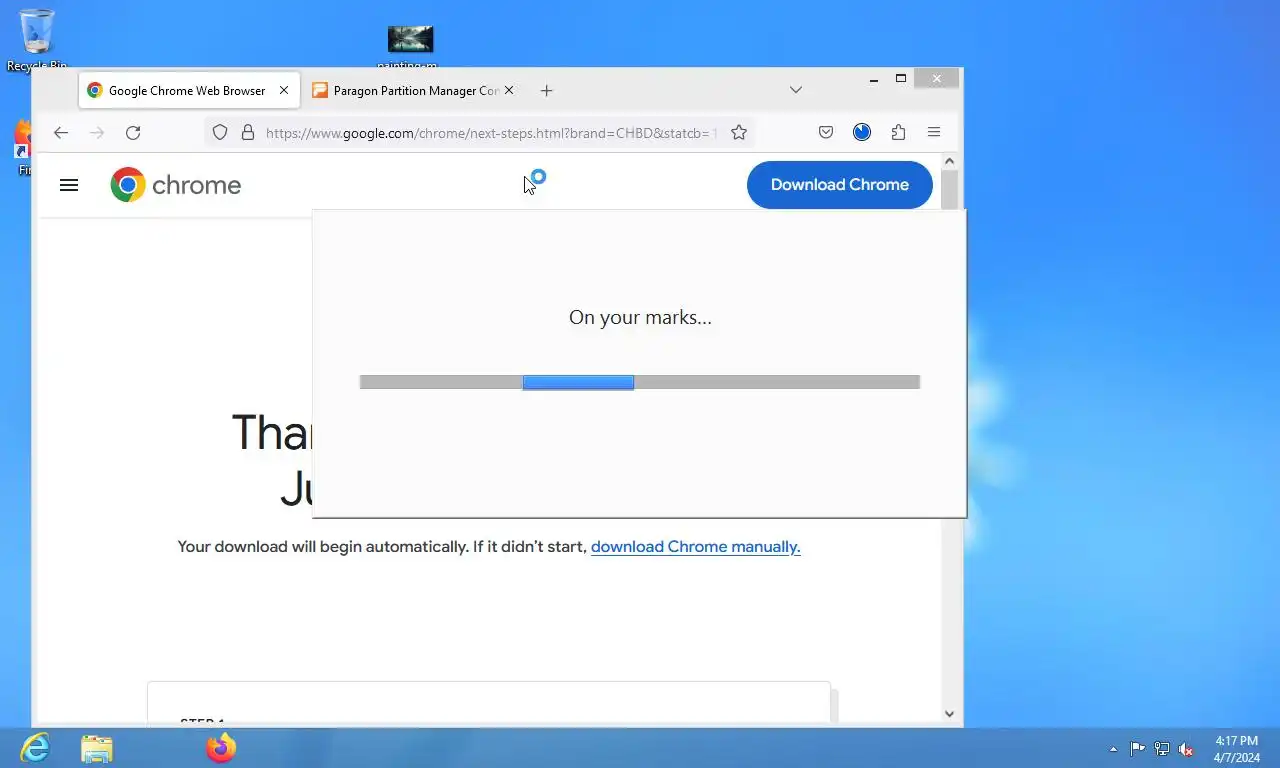Open the taskbar clock and date
Viewport: 1280px width, 768px height.
pos(1236,748)
